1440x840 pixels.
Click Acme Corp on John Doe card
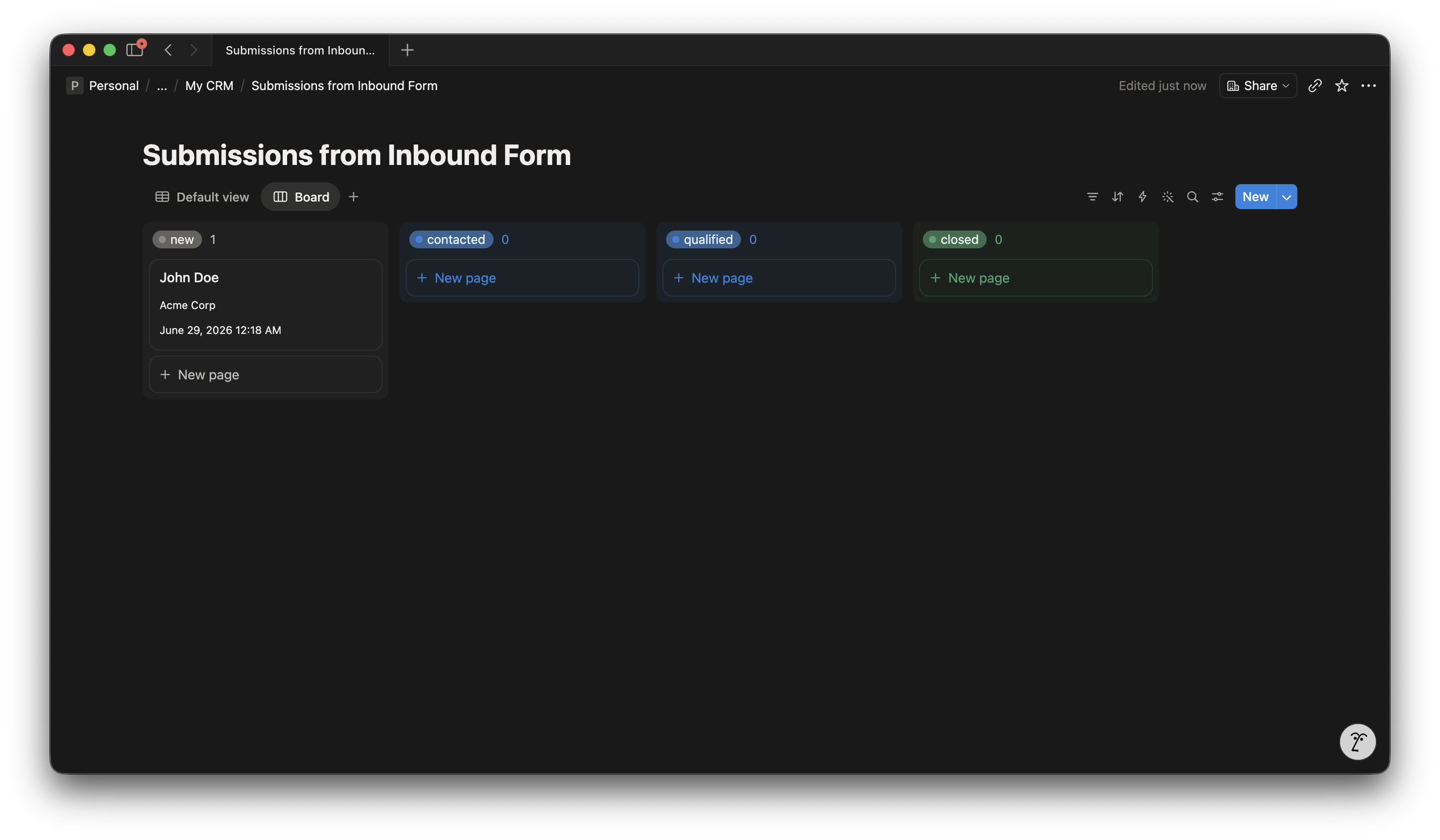click(187, 306)
